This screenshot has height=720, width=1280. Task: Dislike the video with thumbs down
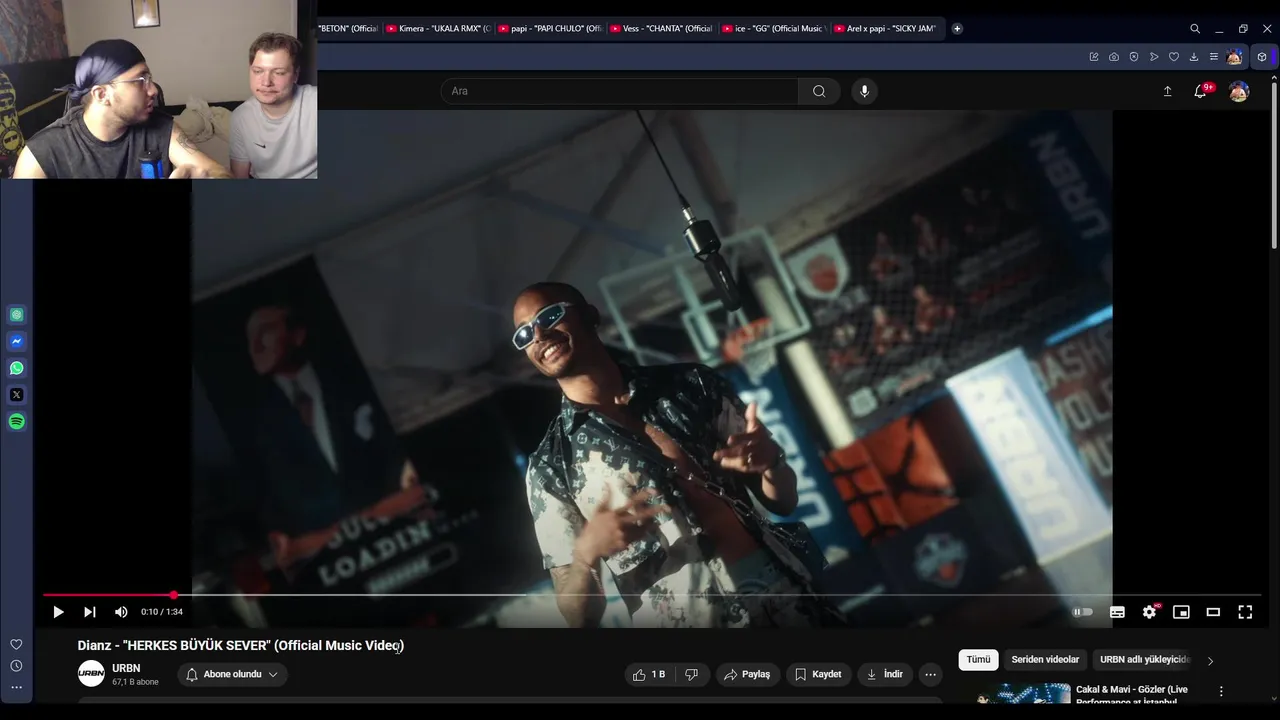click(x=691, y=675)
